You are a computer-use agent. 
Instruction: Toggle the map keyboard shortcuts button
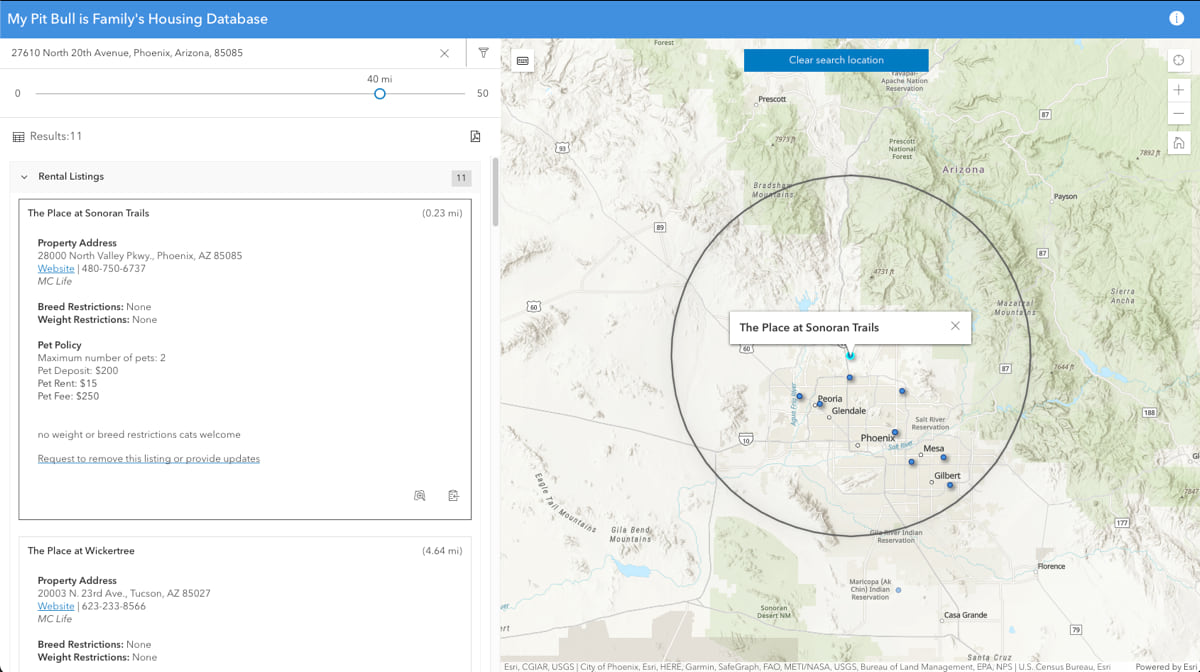point(522,61)
